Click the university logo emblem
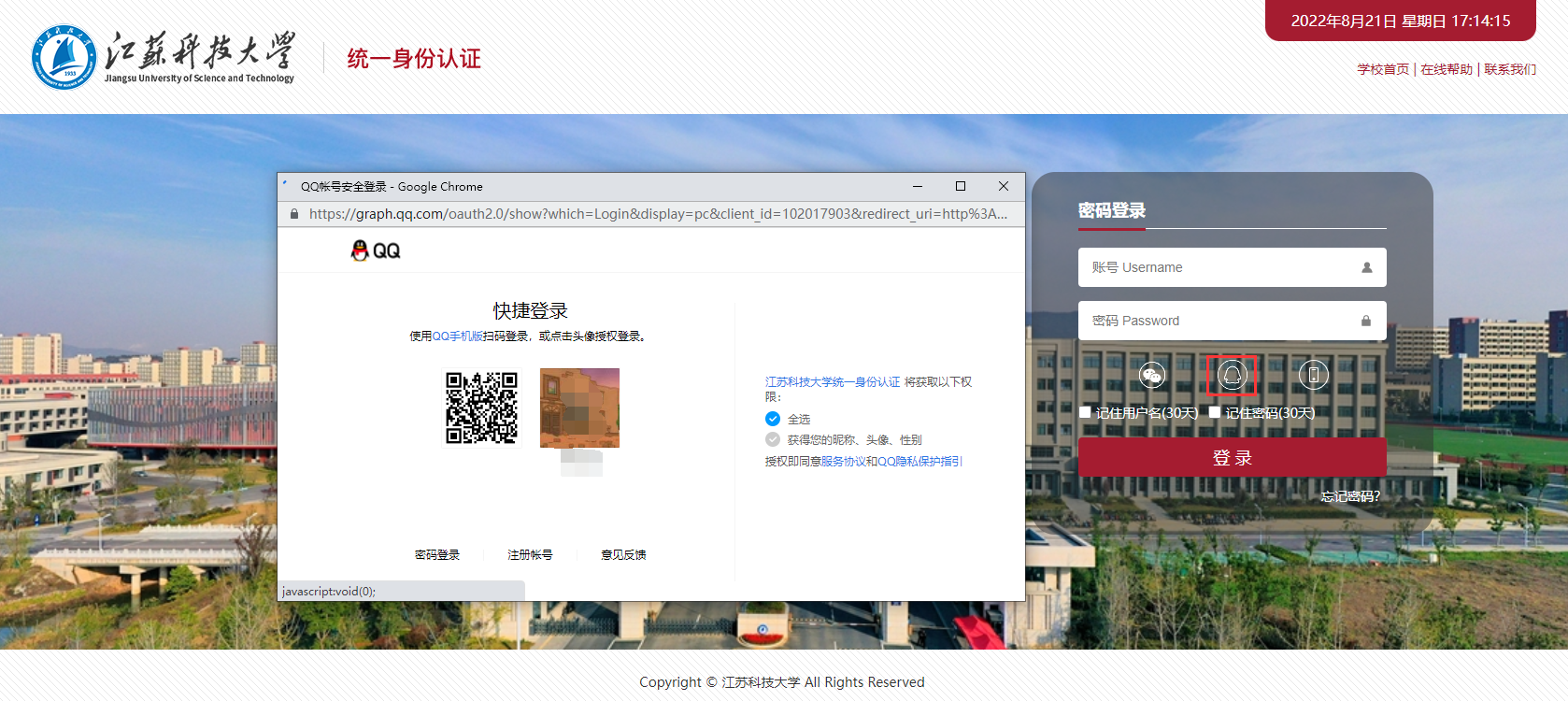This screenshot has height=701, width=1568. (x=64, y=58)
